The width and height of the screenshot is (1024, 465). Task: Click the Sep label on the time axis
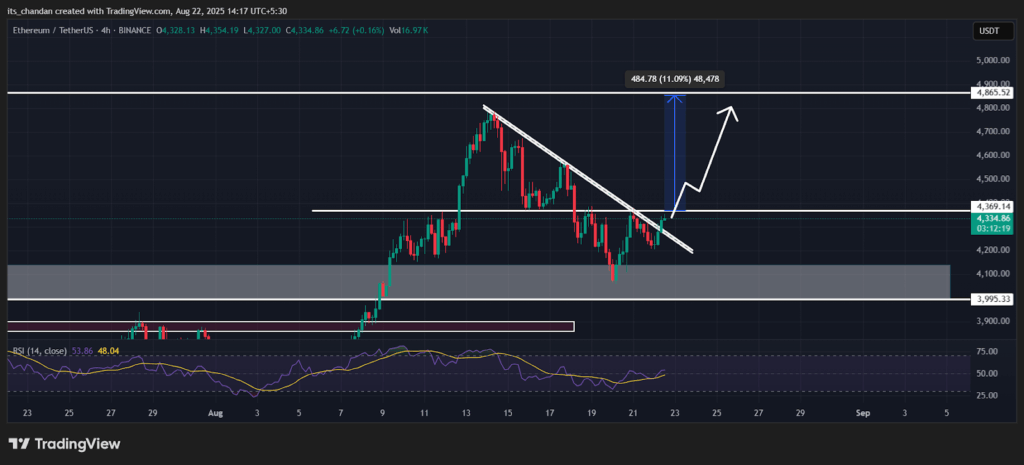[863, 413]
